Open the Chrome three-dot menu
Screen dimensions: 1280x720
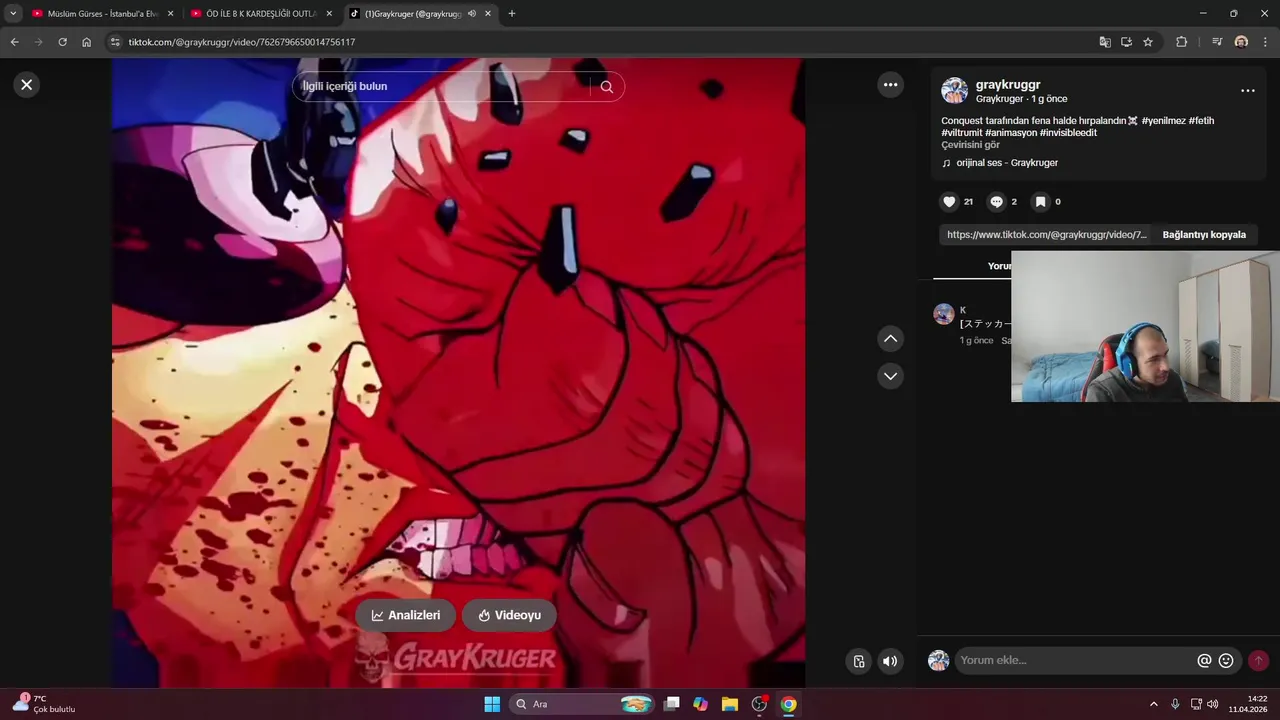pos(1266,42)
